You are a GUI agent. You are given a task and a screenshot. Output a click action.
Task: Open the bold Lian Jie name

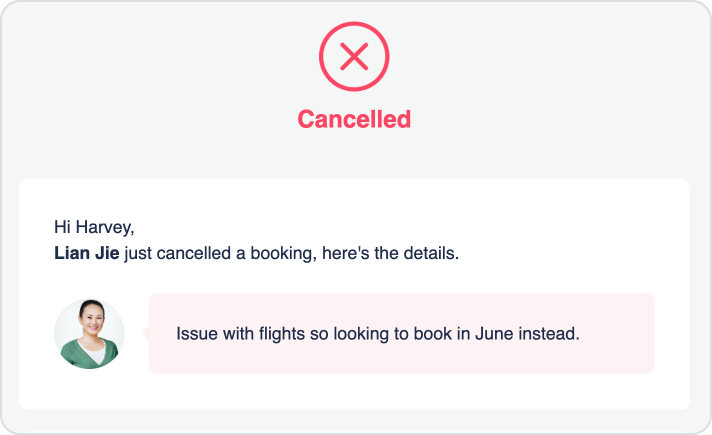coord(87,253)
